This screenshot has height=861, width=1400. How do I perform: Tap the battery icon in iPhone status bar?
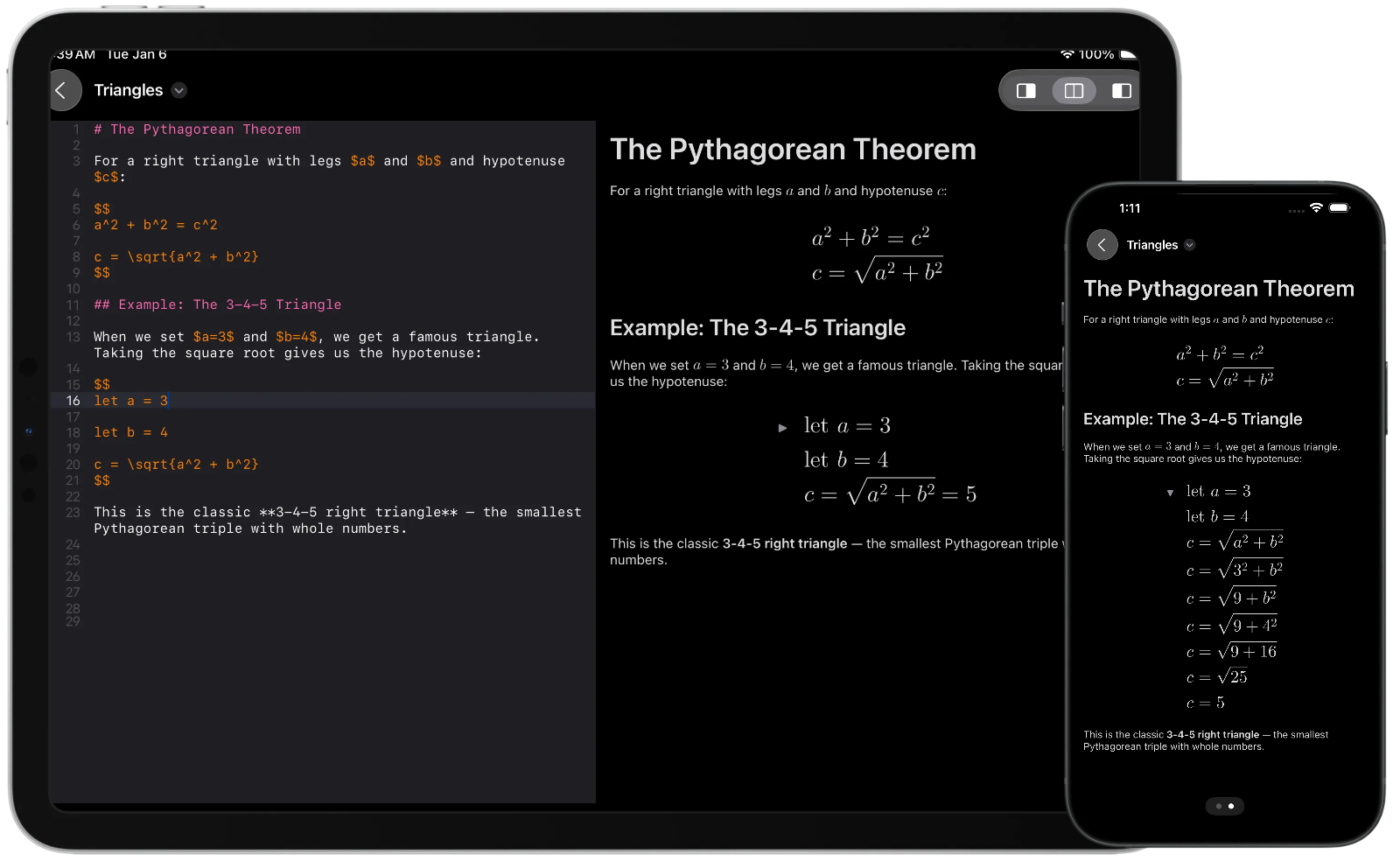(1339, 208)
